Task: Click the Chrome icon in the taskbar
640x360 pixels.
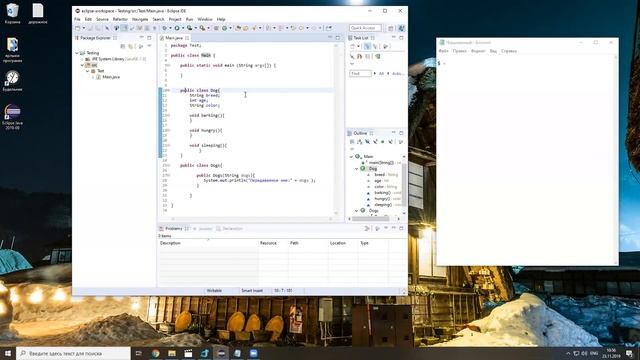Action: click(155, 353)
